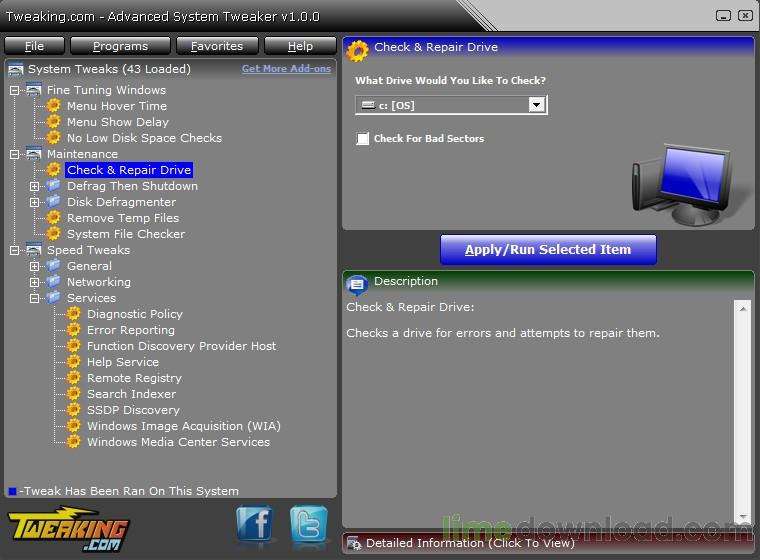Click gear icon beside Windows Media Center Services
The width and height of the screenshot is (760, 560).
point(73,442)
